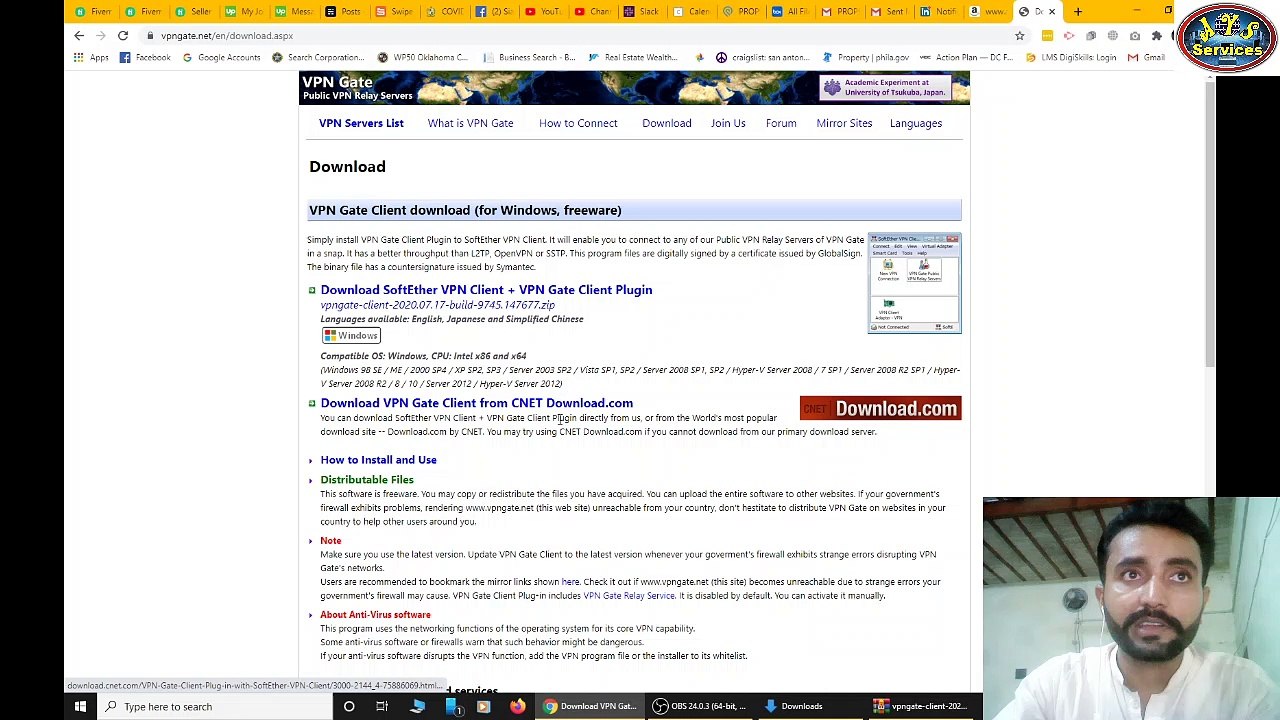Image resolution: width=1280 pixels, height=720 pixels.
Task: Switch to the Slack browser tab
Action: pos(641,11)
